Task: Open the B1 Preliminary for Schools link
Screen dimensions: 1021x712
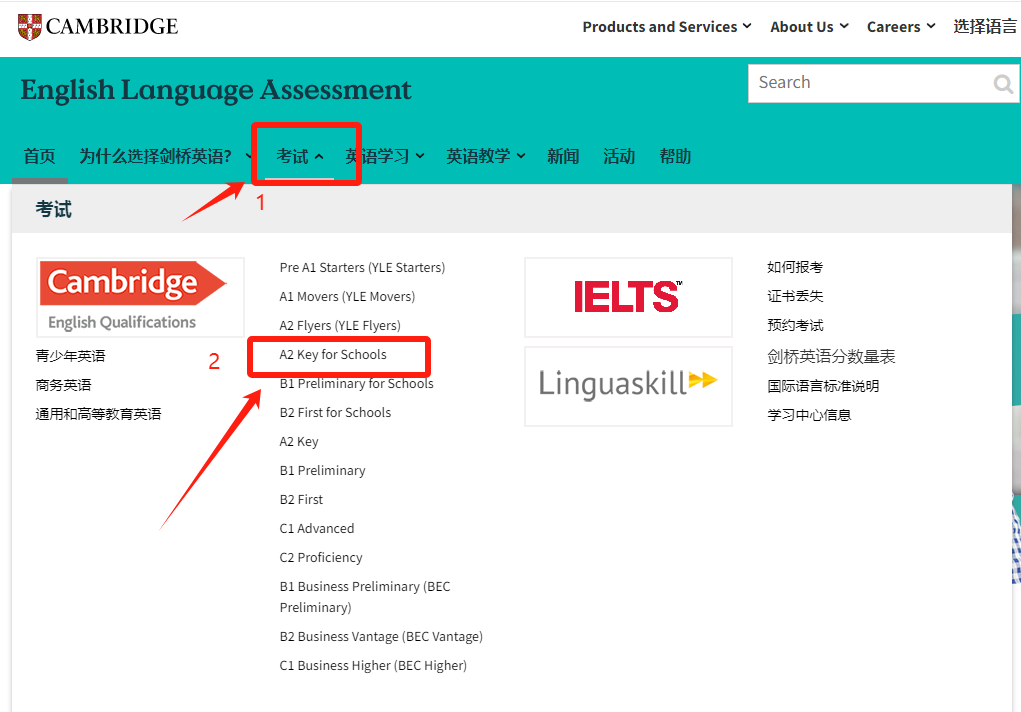Action: click(356, 384)
